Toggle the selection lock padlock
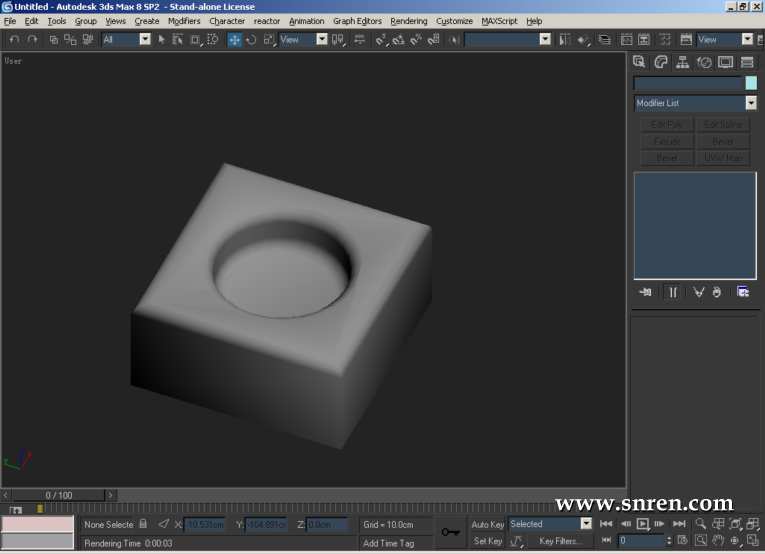 (x=142, y=524)
